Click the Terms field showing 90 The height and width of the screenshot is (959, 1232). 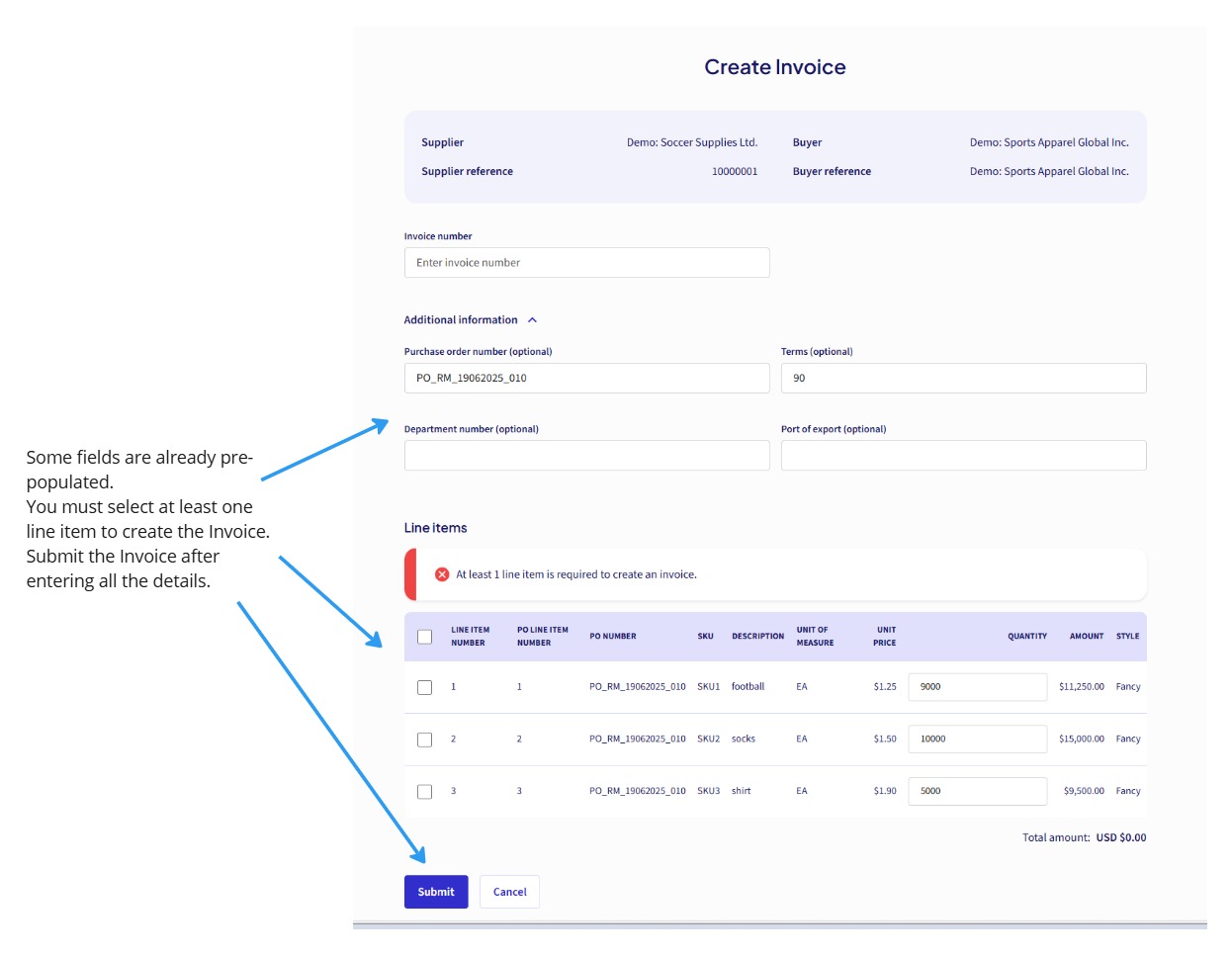[964, 378]
